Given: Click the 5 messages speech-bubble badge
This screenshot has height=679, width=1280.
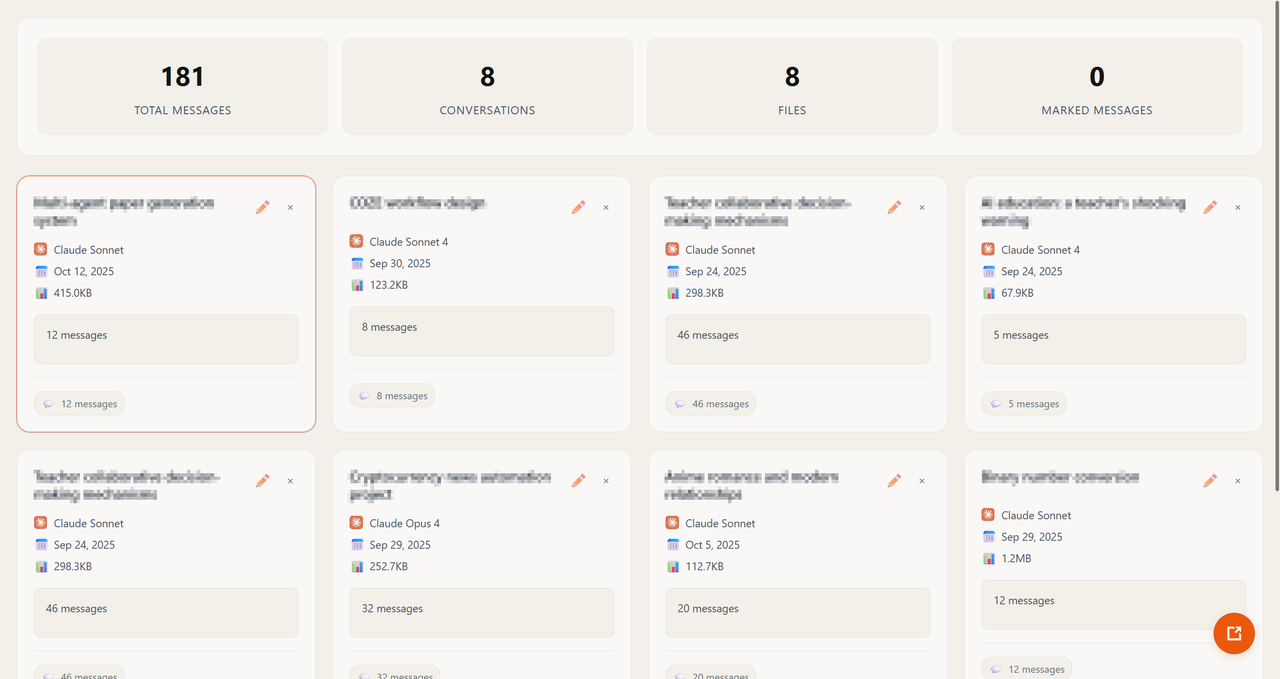Looking at the screenshot, I should pyautogui.click(x=1024, y=404).
